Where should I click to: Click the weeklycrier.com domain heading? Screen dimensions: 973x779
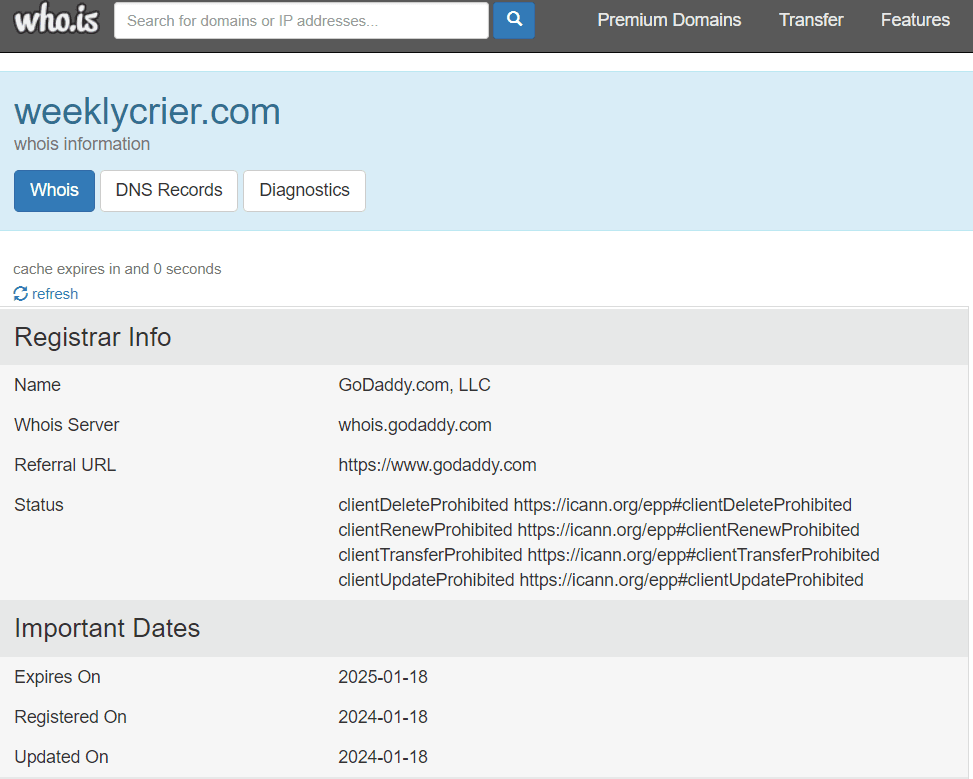tap(147, 112)
